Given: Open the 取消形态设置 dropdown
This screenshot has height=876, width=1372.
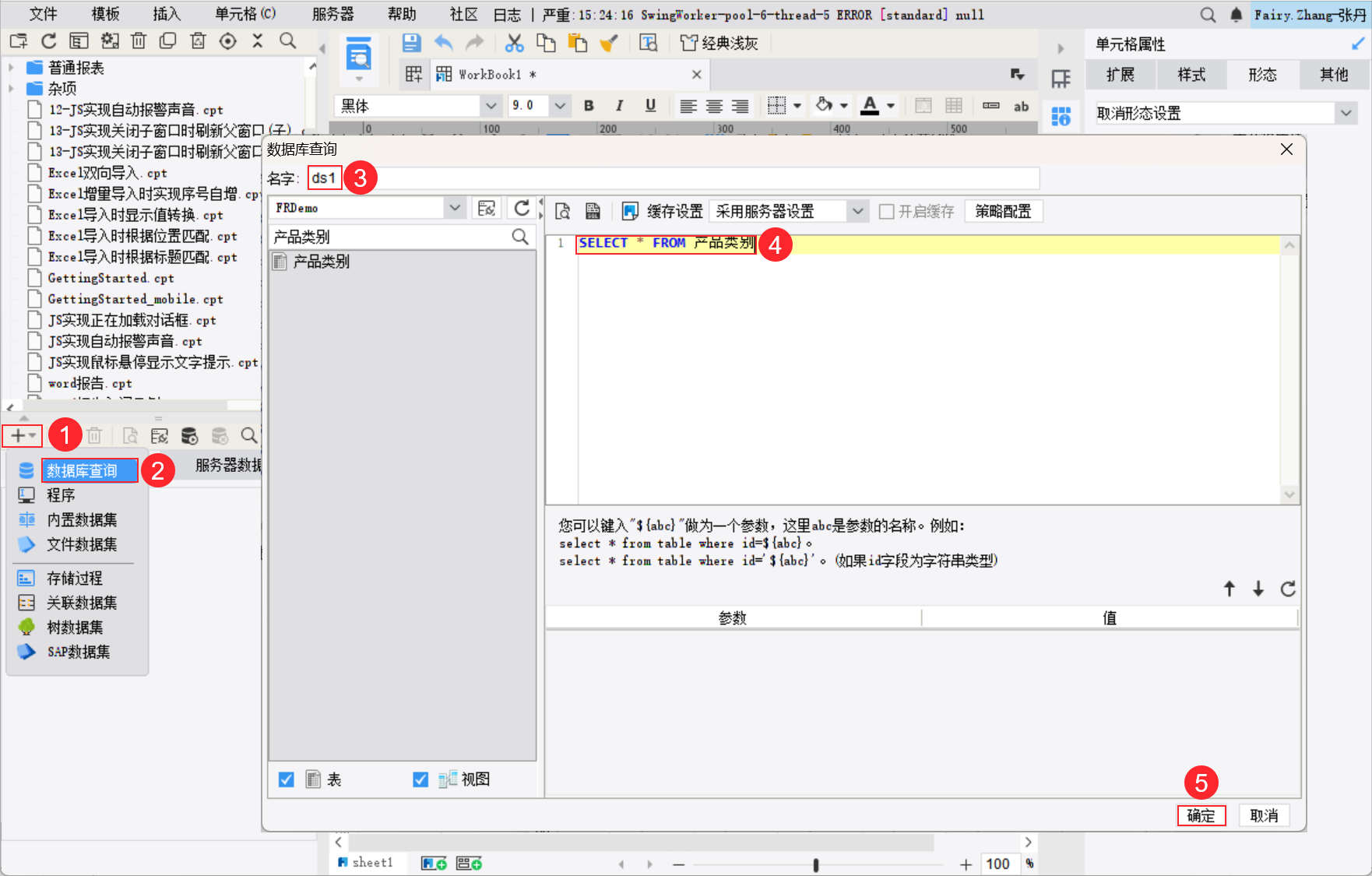Looking at the screenshot, I should (1346, 114).
